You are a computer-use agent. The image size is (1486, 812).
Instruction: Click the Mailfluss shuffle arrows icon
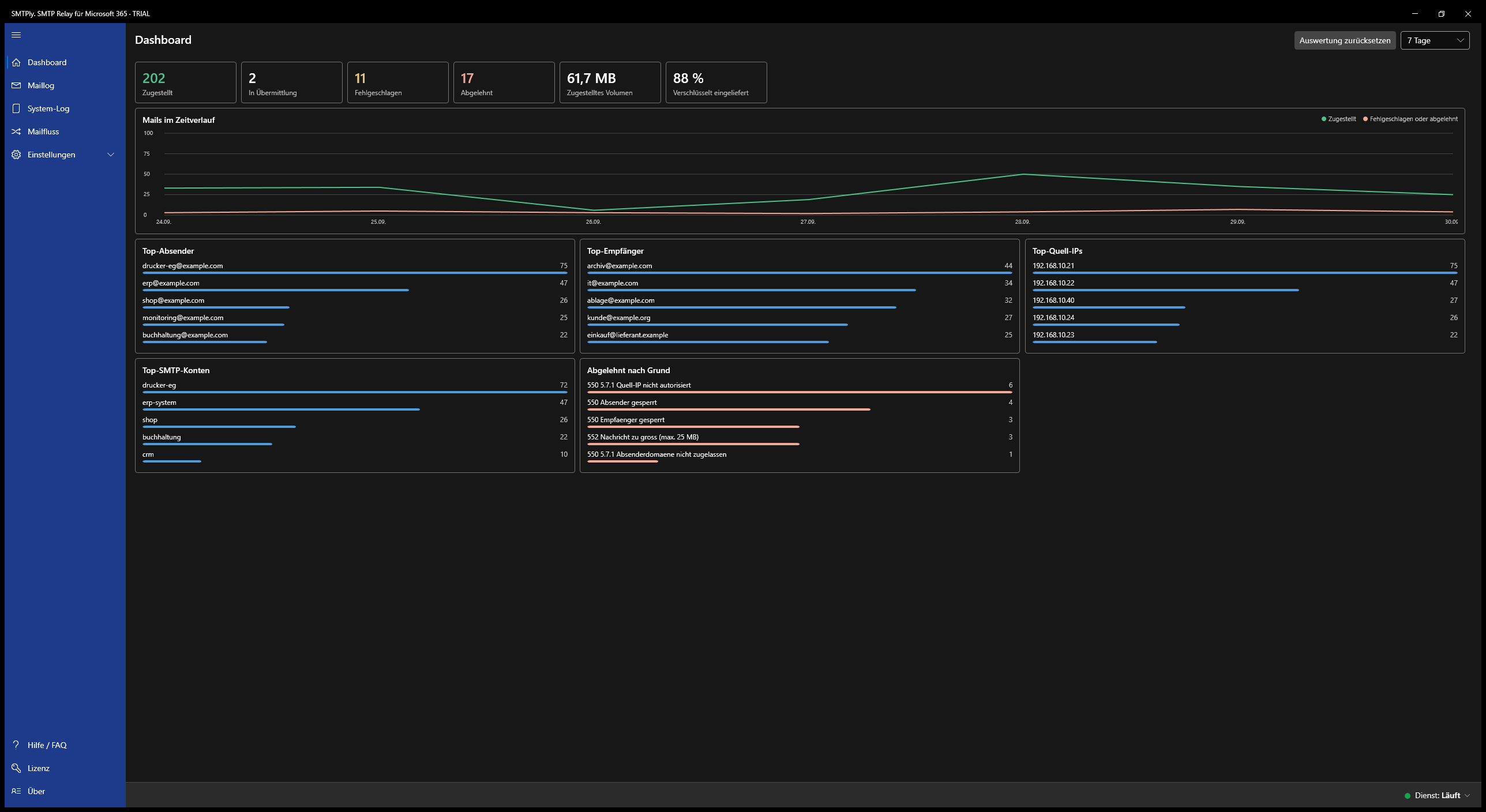(x=16, y=131)
